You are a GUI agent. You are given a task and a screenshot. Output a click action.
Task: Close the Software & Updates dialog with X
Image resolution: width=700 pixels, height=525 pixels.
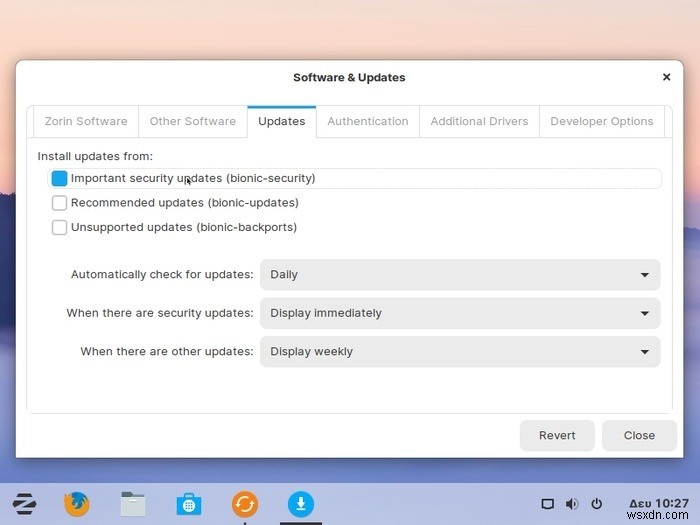pyautogui.click(x=667, y=77)
